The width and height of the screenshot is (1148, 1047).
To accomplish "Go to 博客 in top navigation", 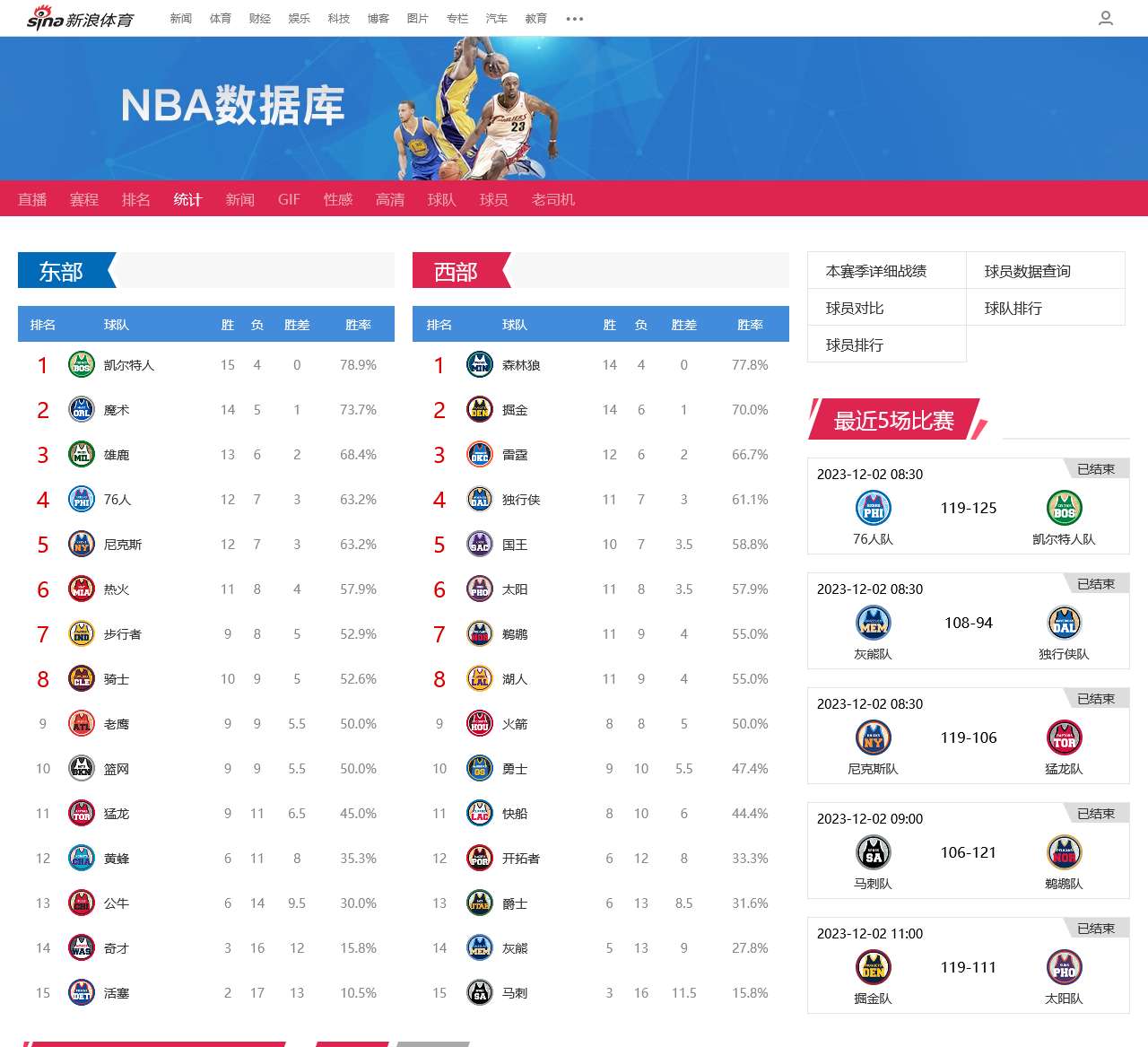I will (x=378, y=18).
